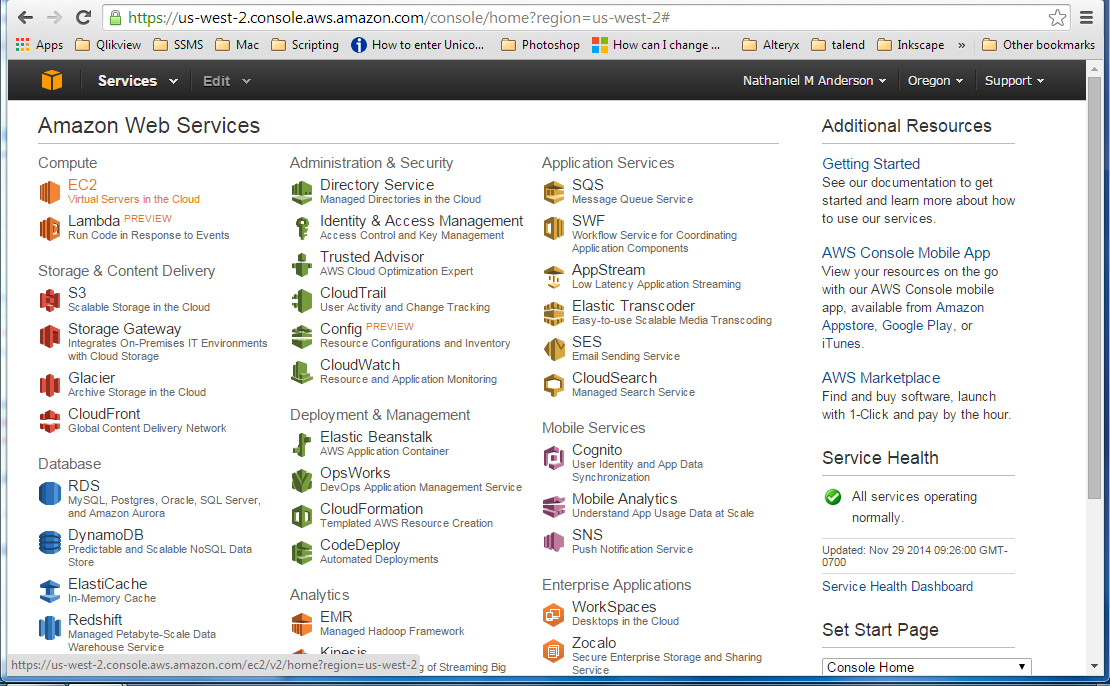The width and height of the screenshot is (1110, 686).
Task: Open the Apps bookmarks shortcut
Action: (x=39, y=45)
